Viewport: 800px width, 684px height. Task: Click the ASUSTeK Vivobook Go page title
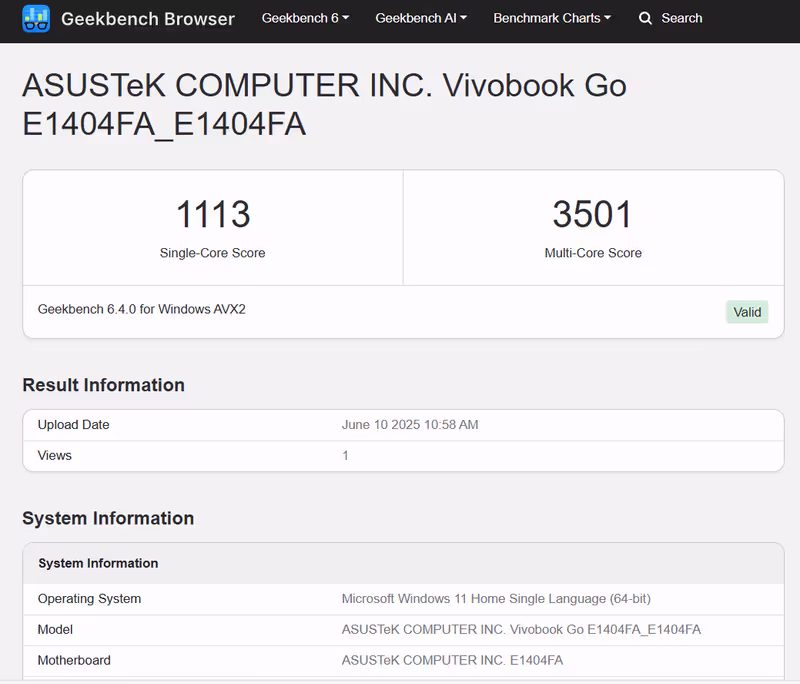click(x=324, y=105)
